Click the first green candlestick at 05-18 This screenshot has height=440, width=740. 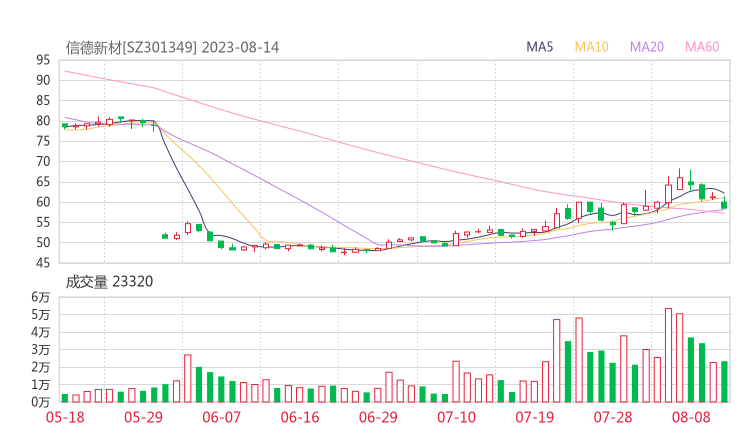click(65, 126)
